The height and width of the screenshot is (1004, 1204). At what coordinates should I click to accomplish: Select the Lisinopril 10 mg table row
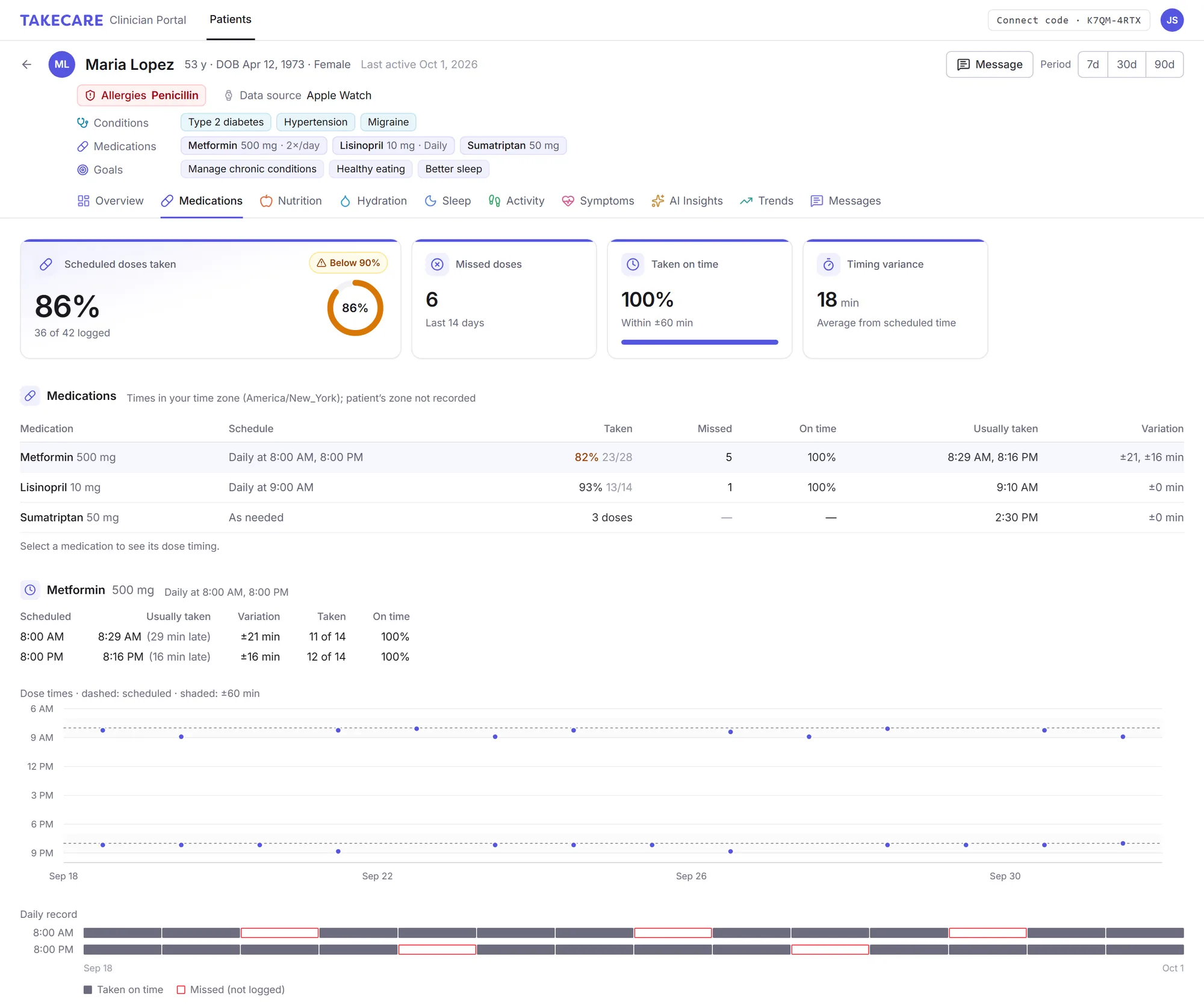point(602,487)
